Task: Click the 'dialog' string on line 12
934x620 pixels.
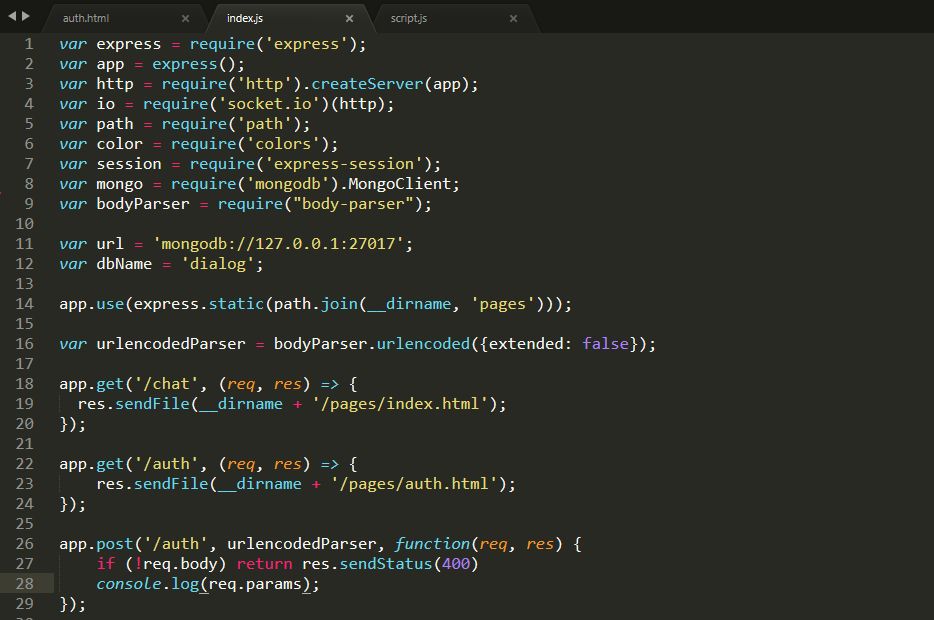Action: pyautogui.click(x=217, y=264)
